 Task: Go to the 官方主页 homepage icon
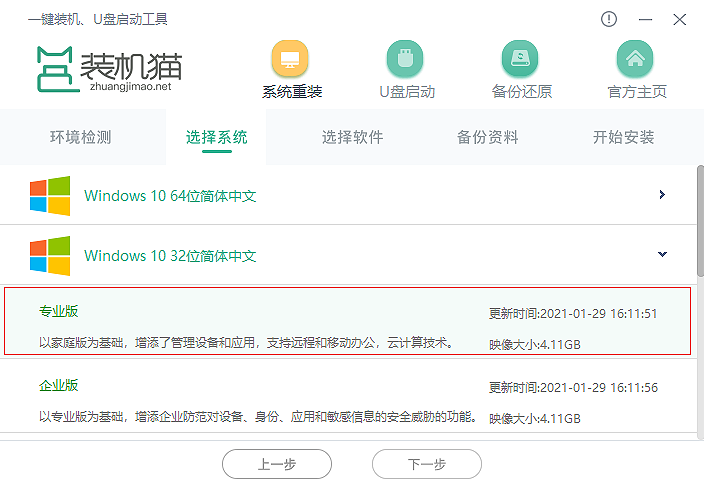pyautogui.click(x=636, y=59)
